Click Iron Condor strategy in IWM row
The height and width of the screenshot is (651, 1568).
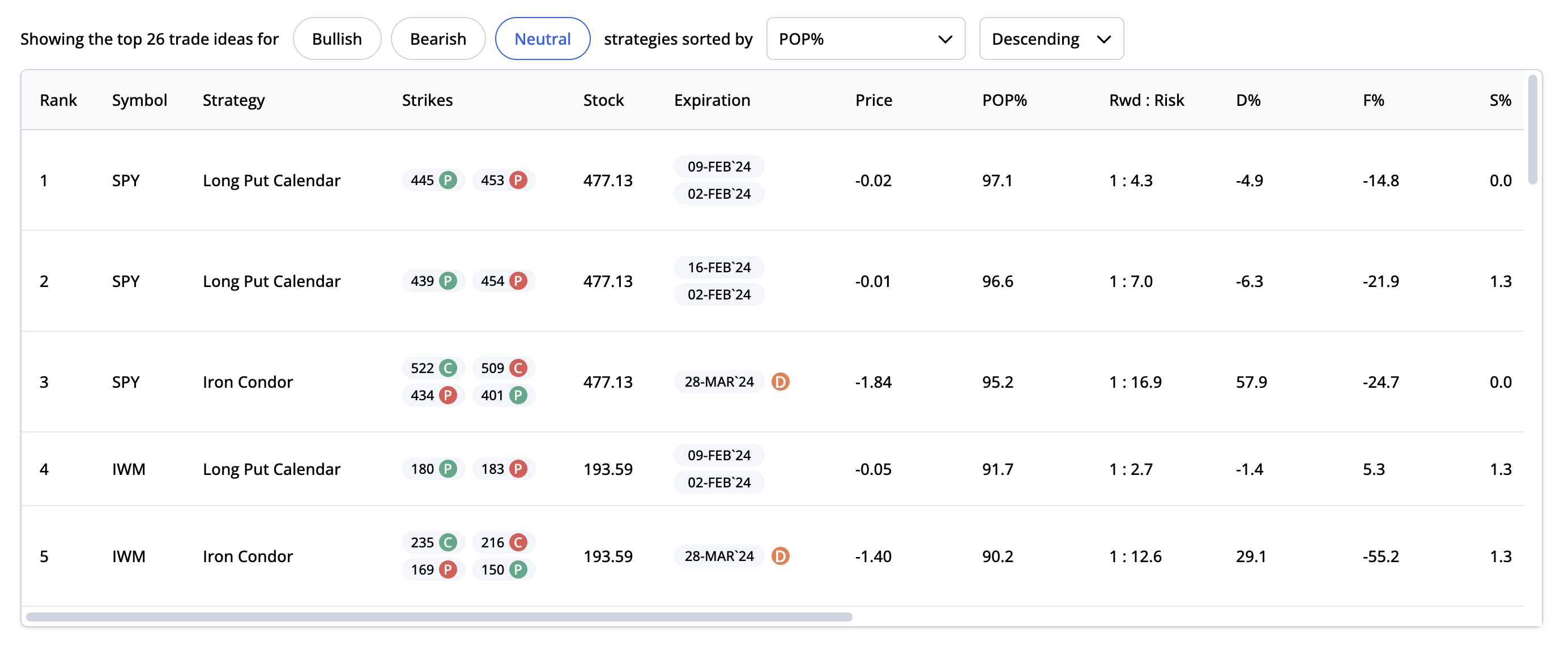click(x=248, y=556)
